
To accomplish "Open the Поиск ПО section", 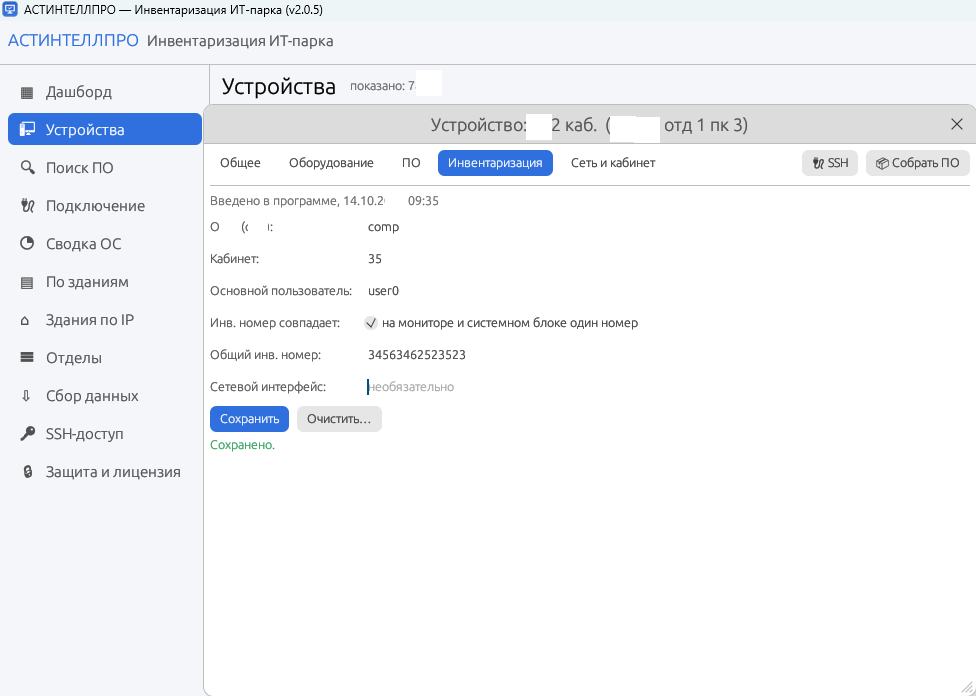I will click(105, 168).
